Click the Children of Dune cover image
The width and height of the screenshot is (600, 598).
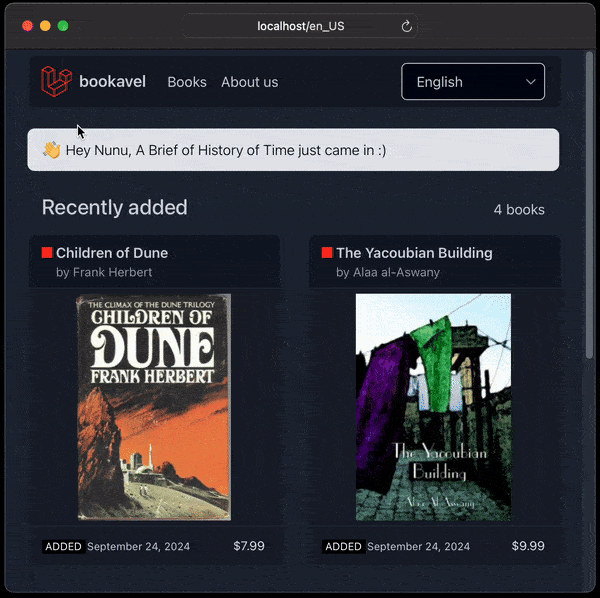(x=154, y=406)
